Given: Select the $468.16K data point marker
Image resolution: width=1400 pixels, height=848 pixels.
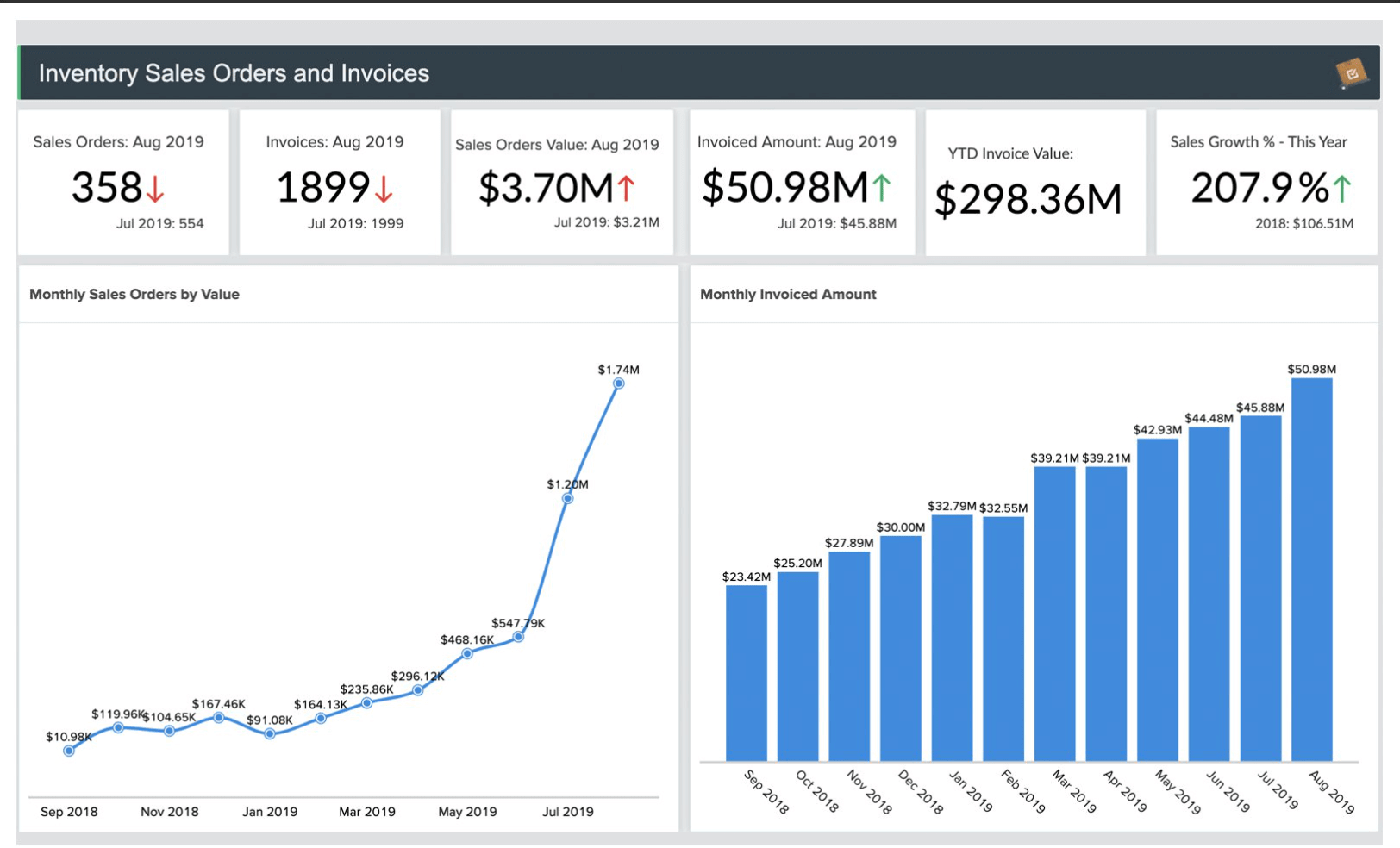Looking at the screenshot, I should 467,654.
